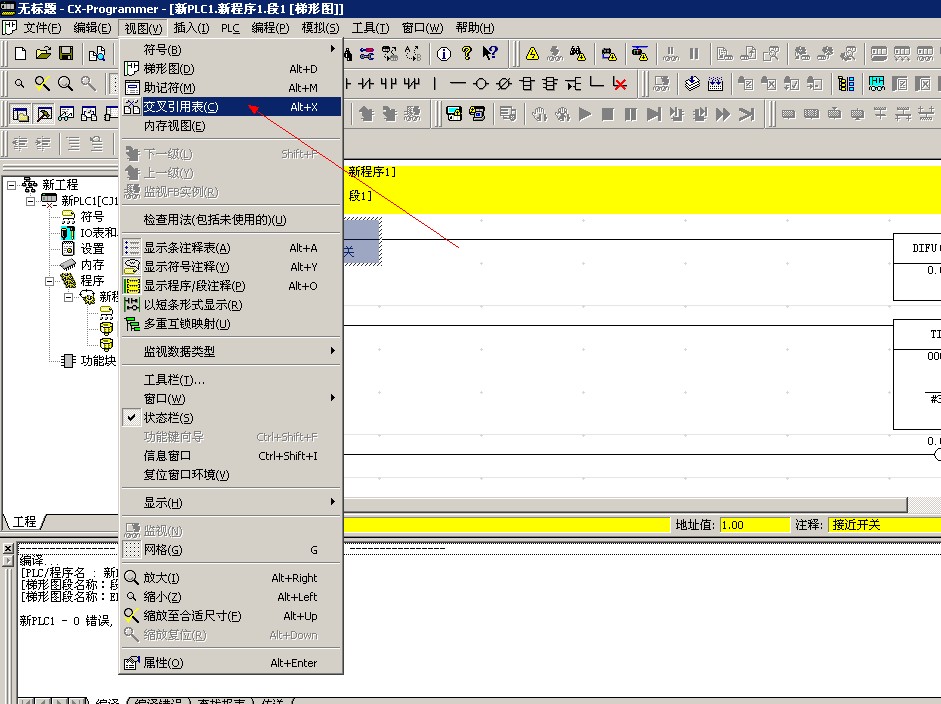Select 交叉引用表 from View menu
This screenshot has width=941, height=704.
(x=180, y=107)
